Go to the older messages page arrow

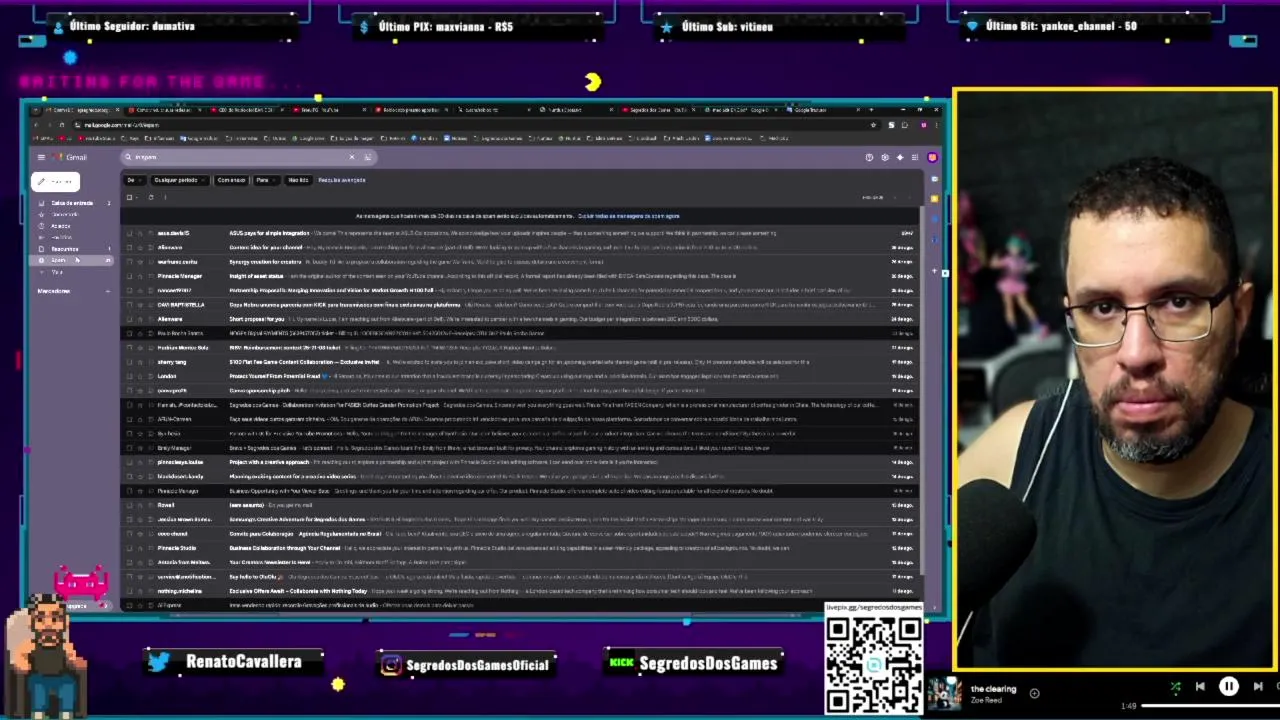pos(908,197)
